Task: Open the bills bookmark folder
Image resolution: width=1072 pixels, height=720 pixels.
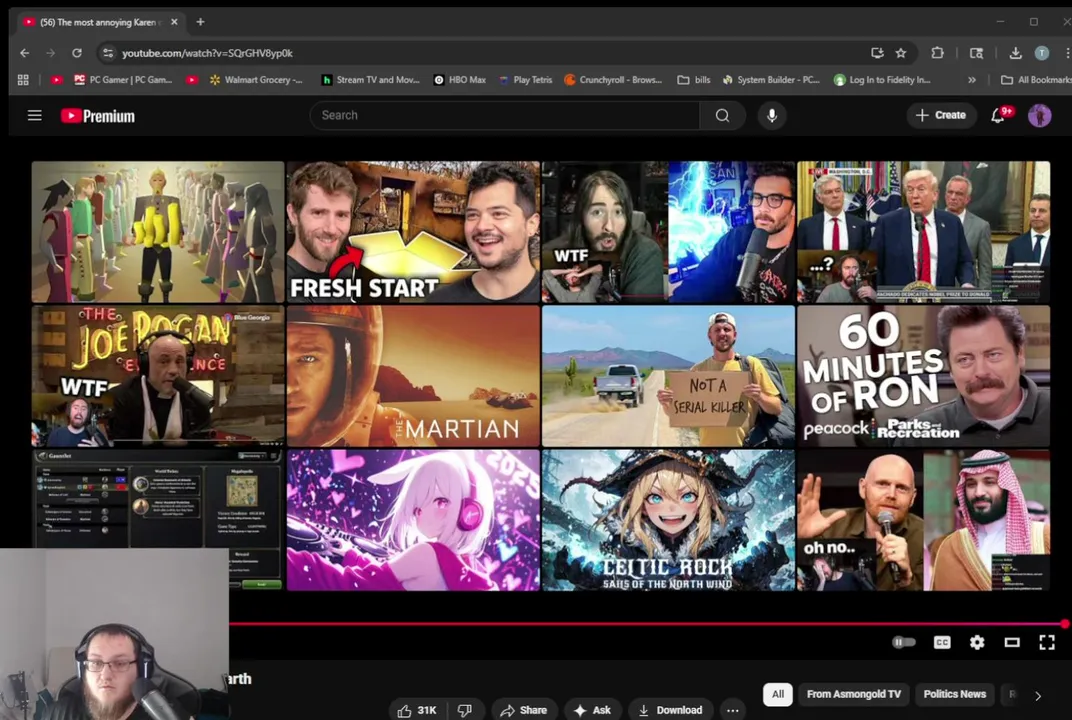Action: pos(694,80)
